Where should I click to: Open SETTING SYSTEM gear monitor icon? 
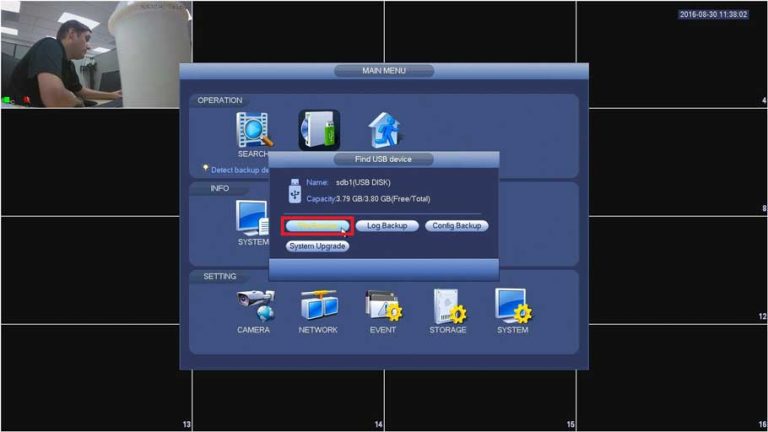[x=513, y=306]
